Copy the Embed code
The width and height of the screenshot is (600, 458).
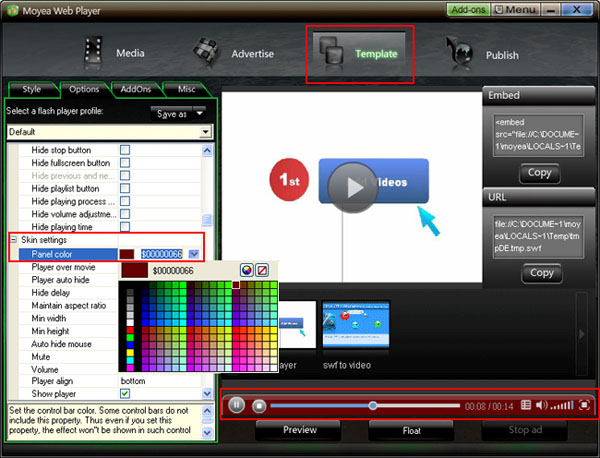tap(539, 173)
